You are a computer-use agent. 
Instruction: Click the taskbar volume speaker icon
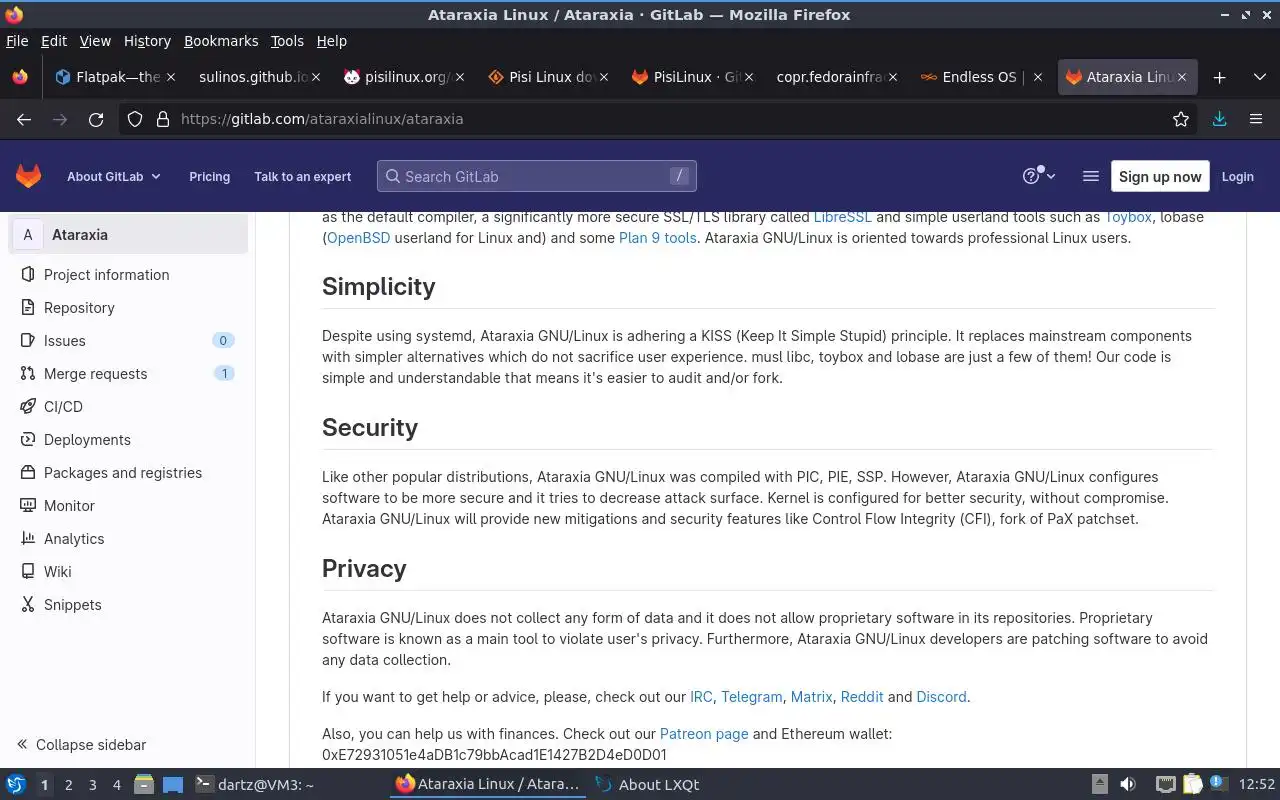[x=1128, y=784]
